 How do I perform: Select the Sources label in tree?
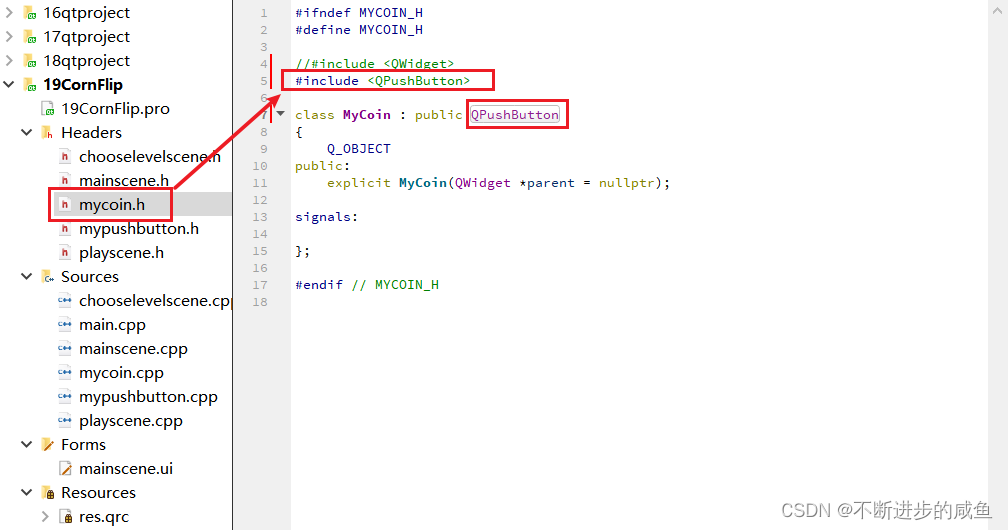tap(90, 277)
